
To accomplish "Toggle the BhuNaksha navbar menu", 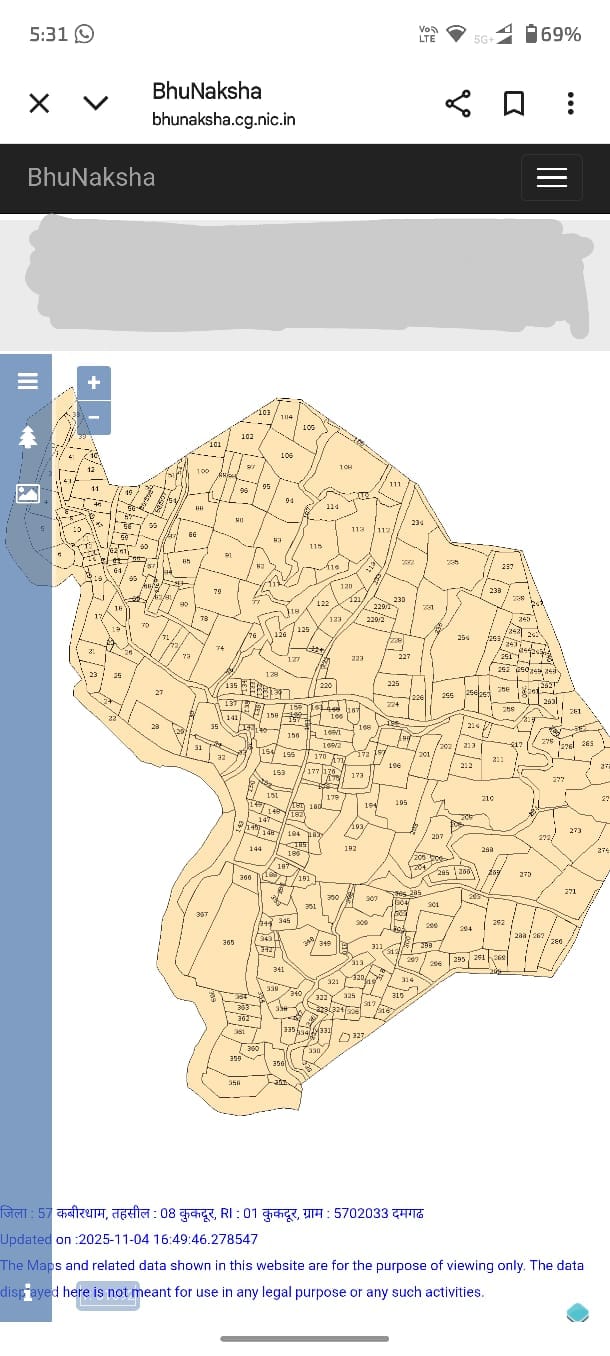I will click(551, 178).
